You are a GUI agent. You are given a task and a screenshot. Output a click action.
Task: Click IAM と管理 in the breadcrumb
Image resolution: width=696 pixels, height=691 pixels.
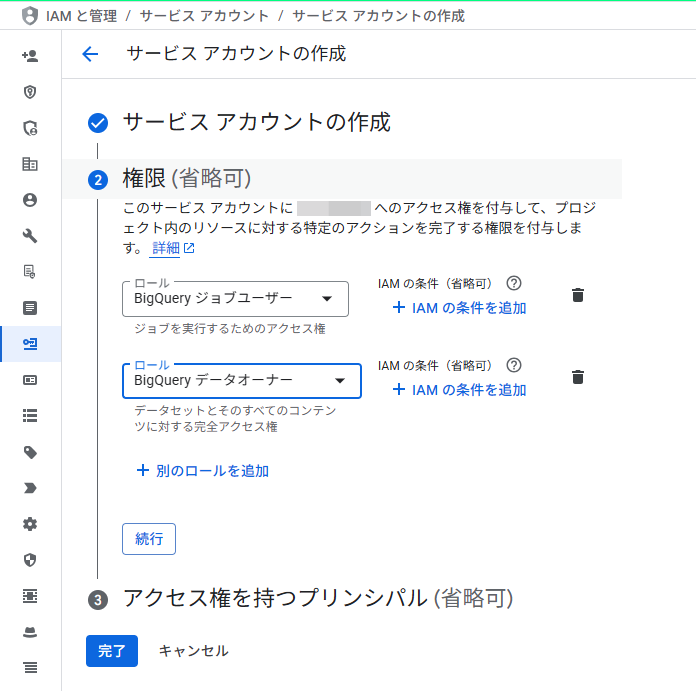(x=81, y=16)
